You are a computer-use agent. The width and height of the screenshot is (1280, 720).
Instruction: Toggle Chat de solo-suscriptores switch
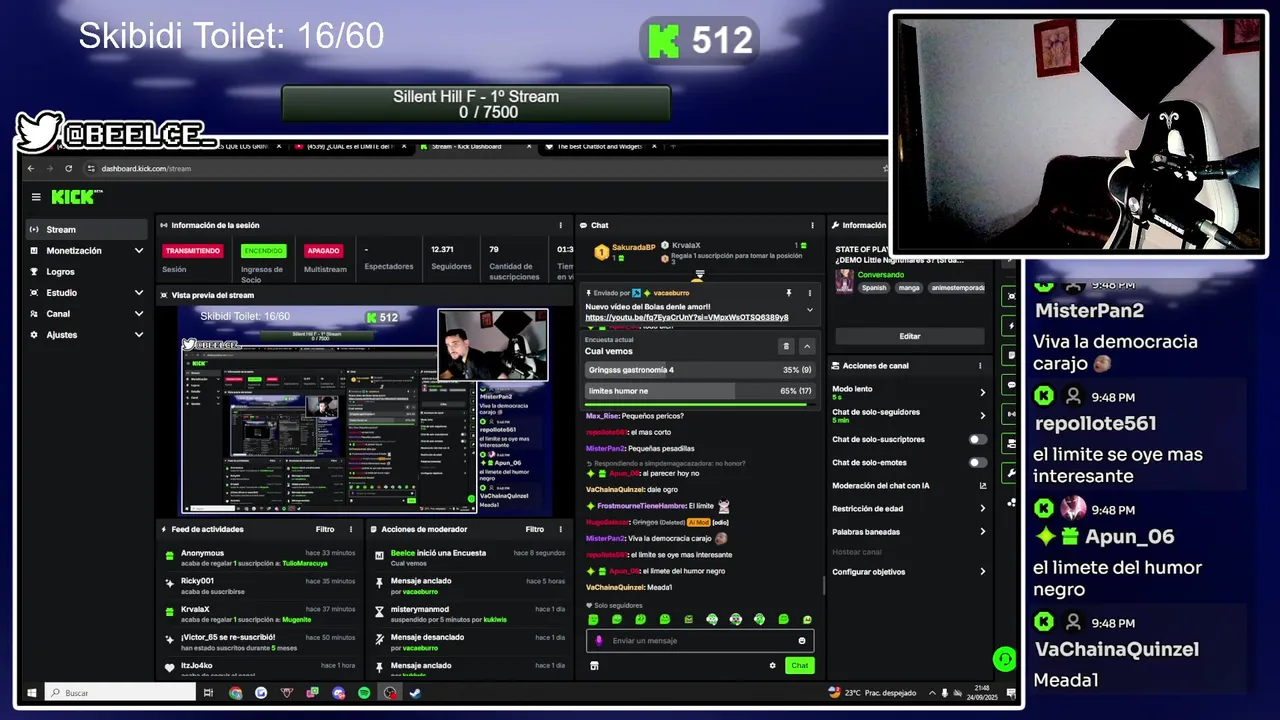tap(978, 439)
